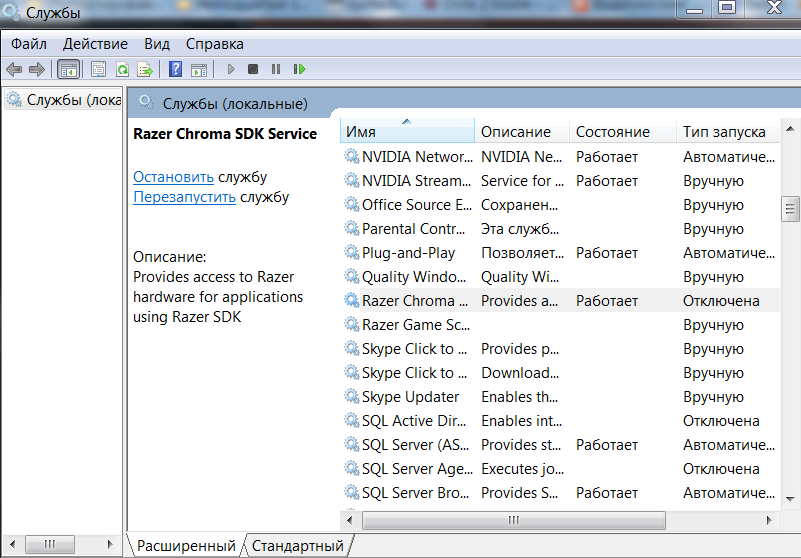Click the action pane toggle icon
Viewport: 801px width, 558px height.
click(199, 69)
